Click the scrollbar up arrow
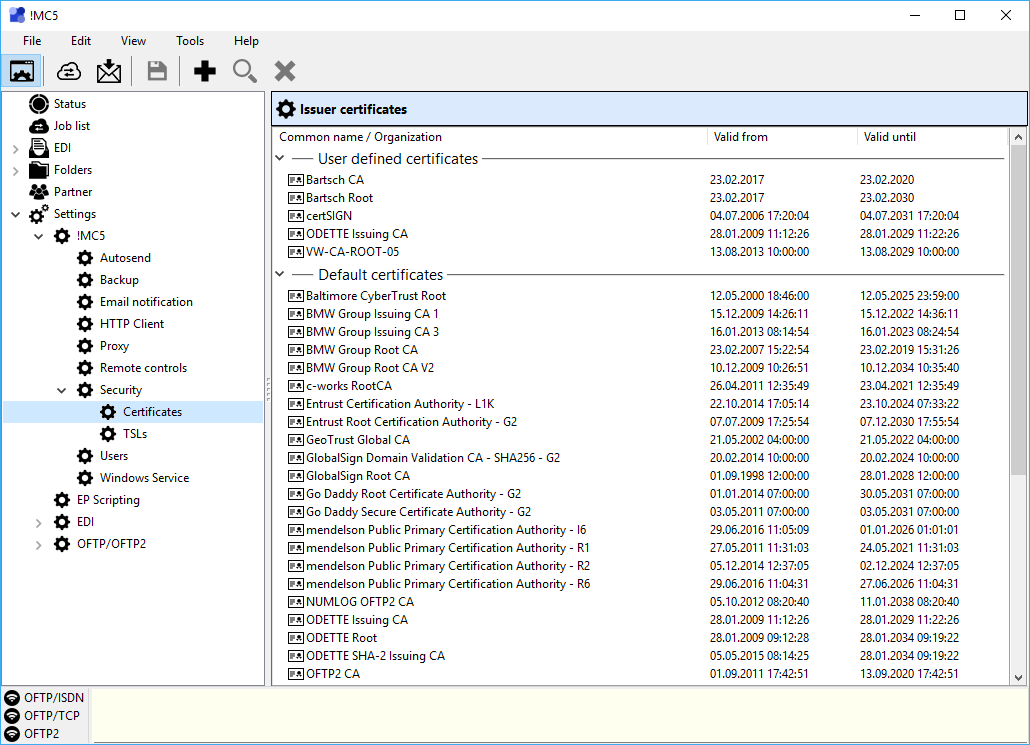 [1018, 137]
